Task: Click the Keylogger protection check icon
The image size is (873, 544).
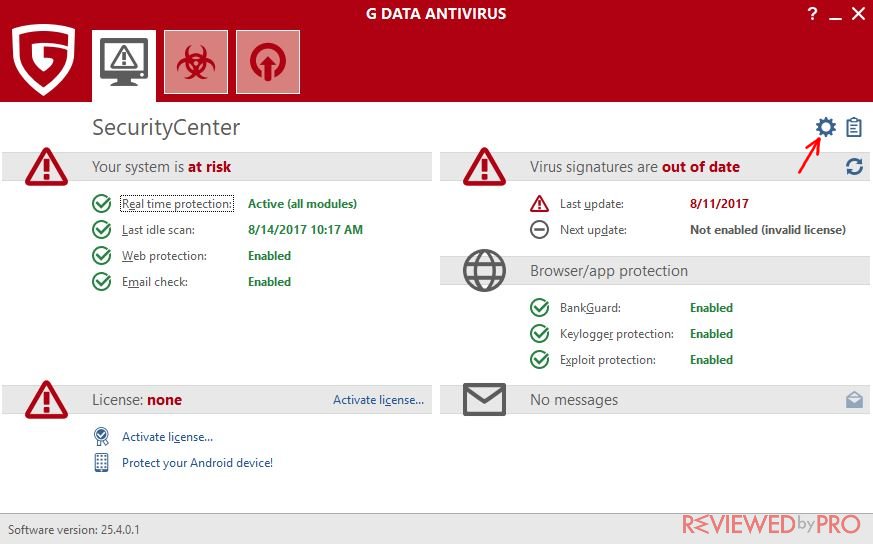Action: pyautogui.click(x=539, y=334)
